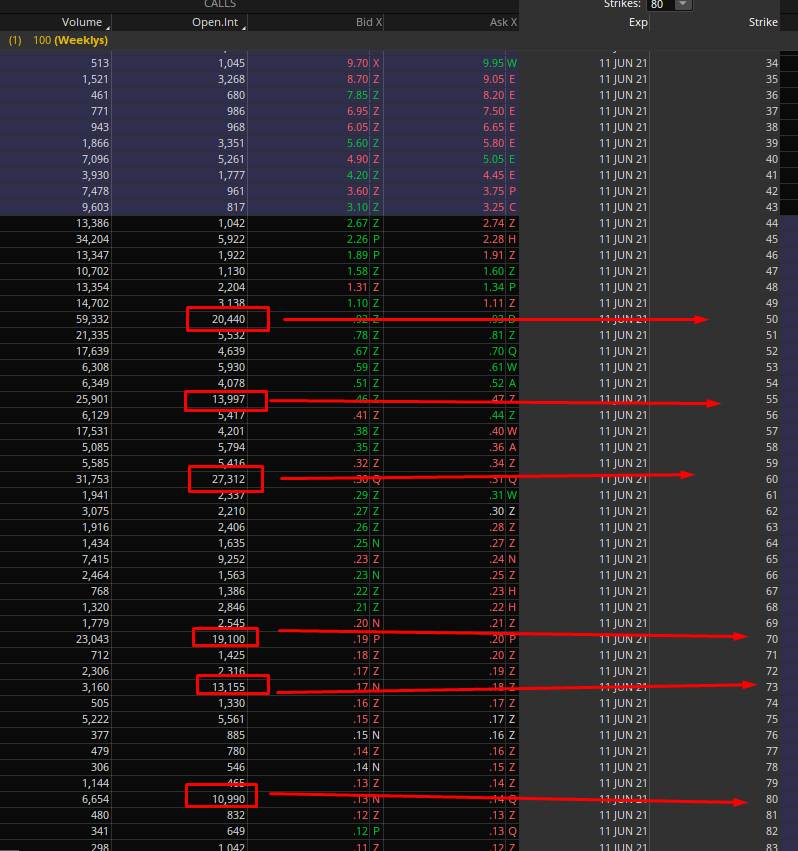Select the .29 bid at strike 61
Screen dimensions: 798x851
[x=360, y=496]
